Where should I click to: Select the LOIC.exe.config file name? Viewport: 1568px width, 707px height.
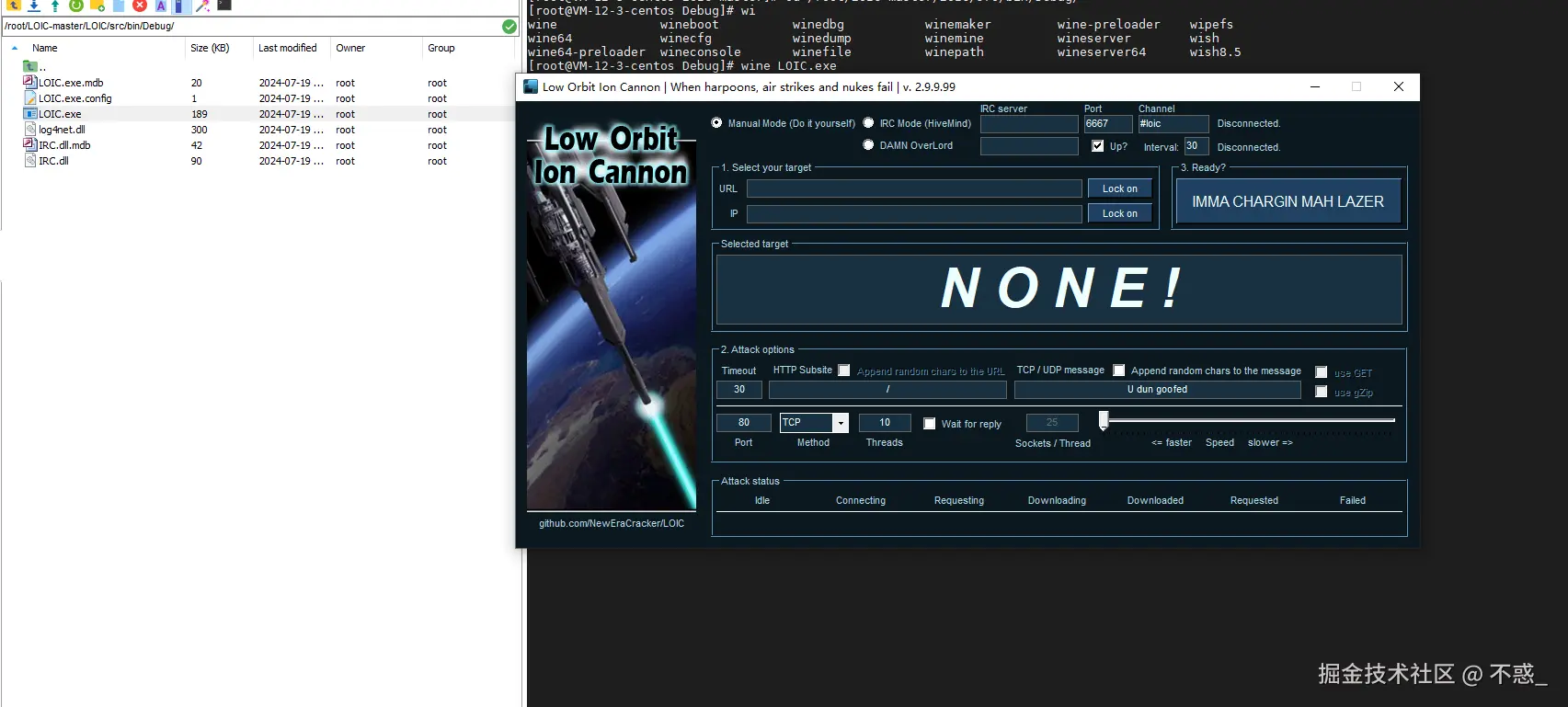[x=74, y=98]
